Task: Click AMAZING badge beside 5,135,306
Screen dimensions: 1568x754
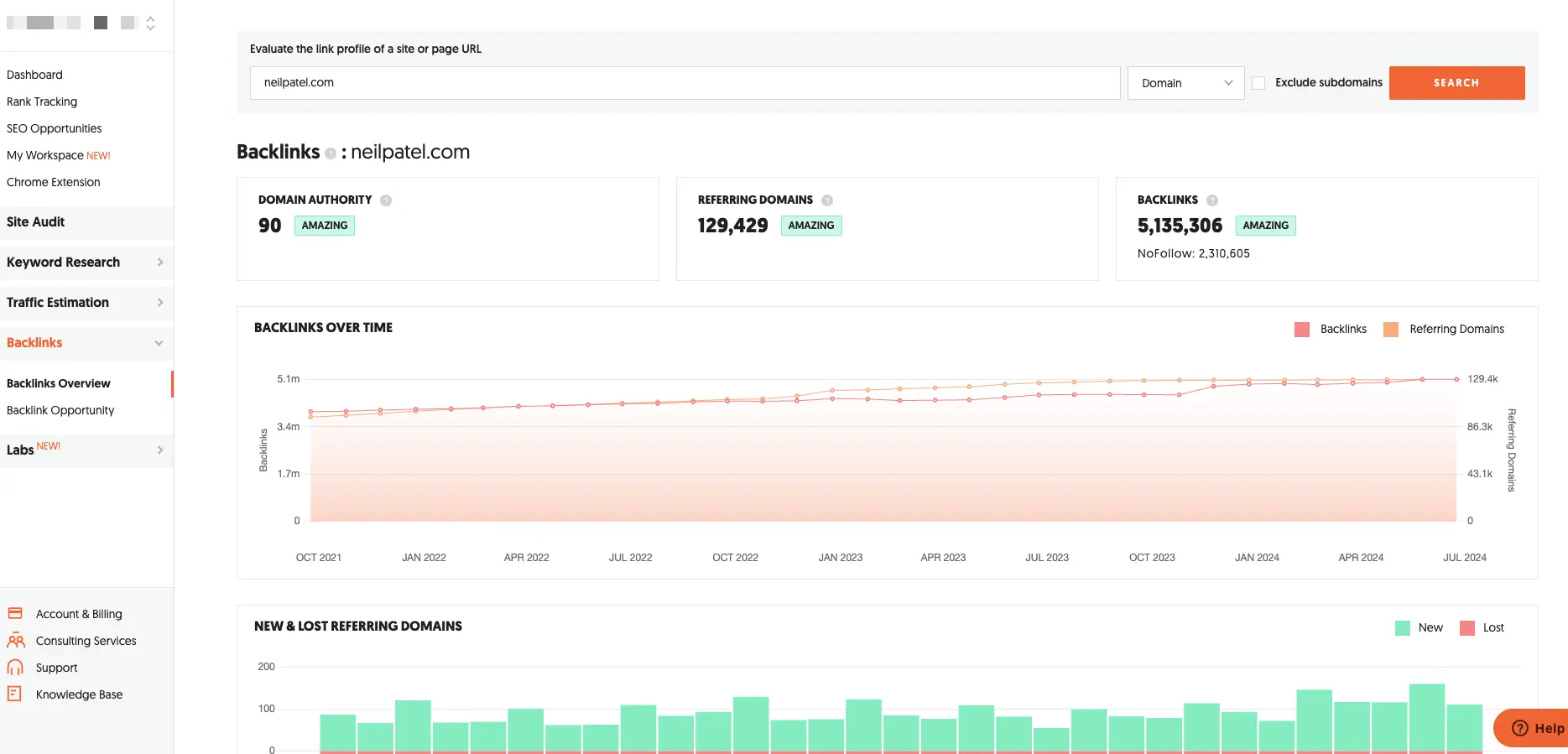Action: [1265, 226]
